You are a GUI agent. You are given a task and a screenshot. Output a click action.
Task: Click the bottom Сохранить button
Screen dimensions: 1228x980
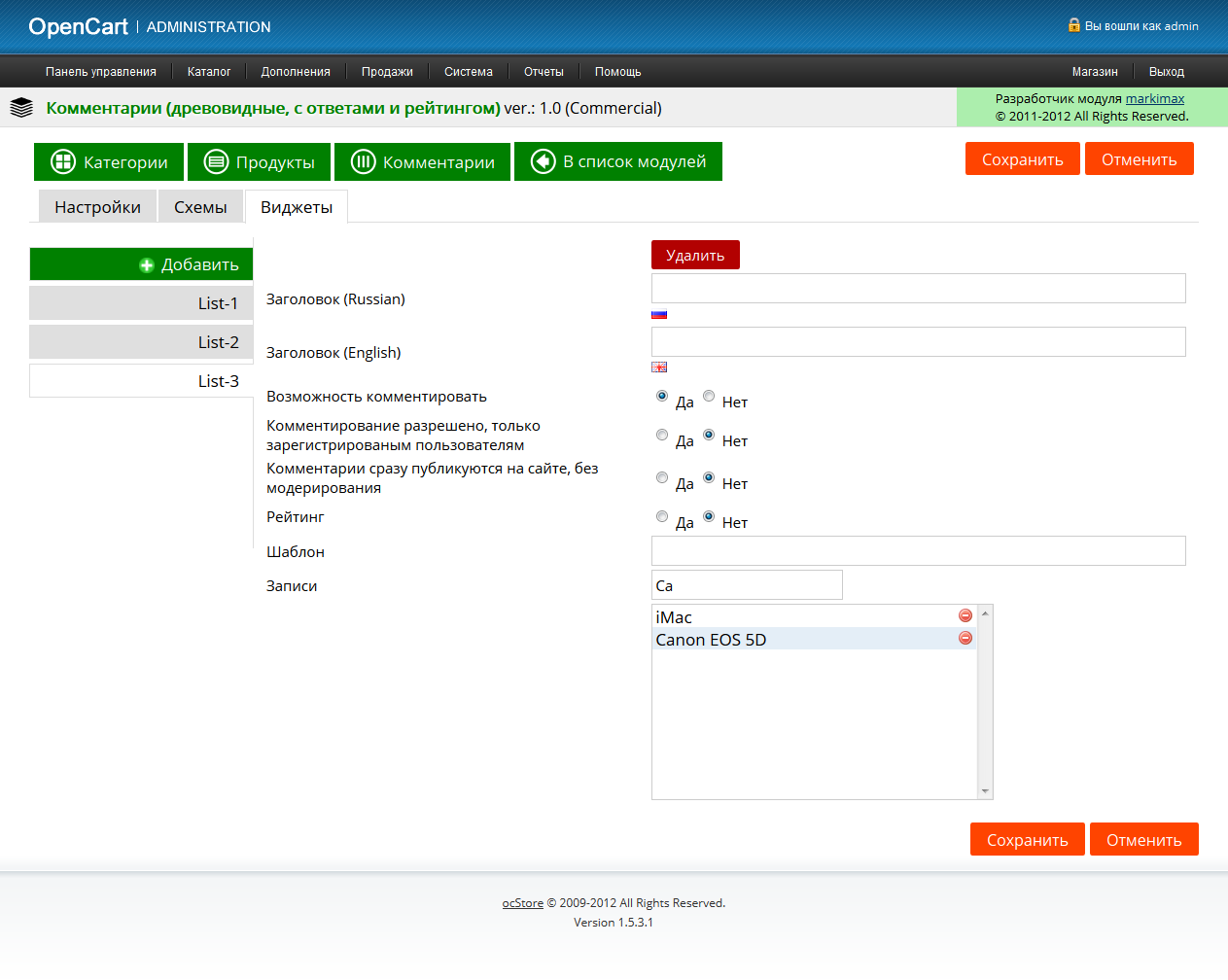[x=1028, y=840]
